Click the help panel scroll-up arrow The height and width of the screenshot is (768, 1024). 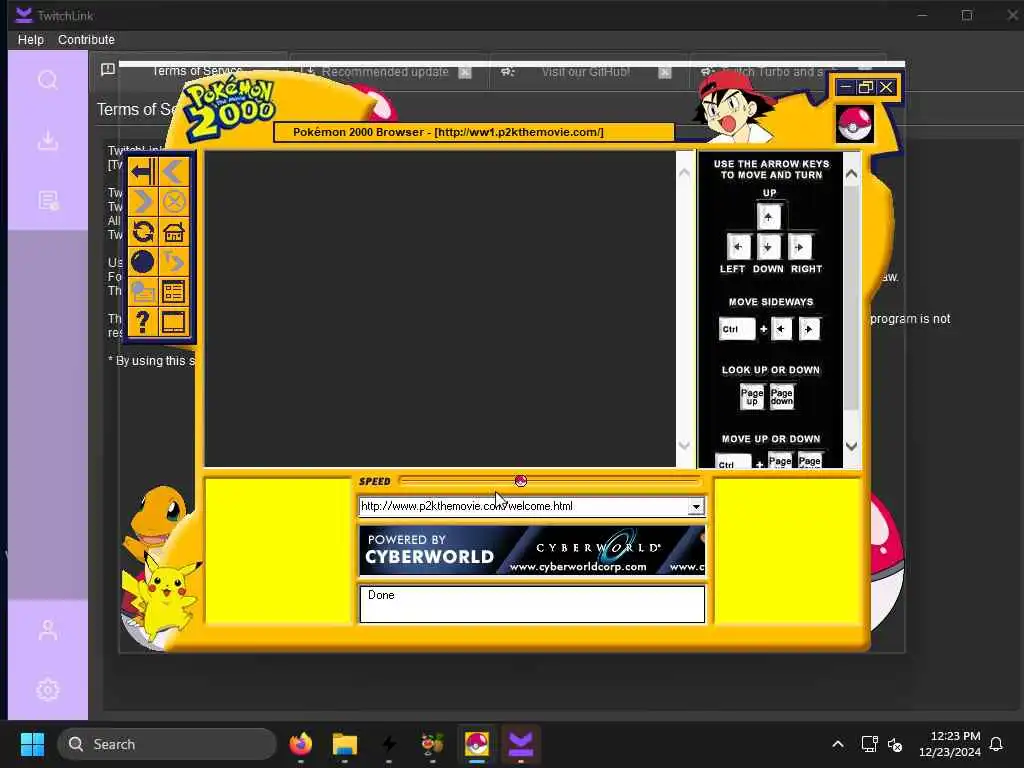pyautogui.click(x=852, y=174)
